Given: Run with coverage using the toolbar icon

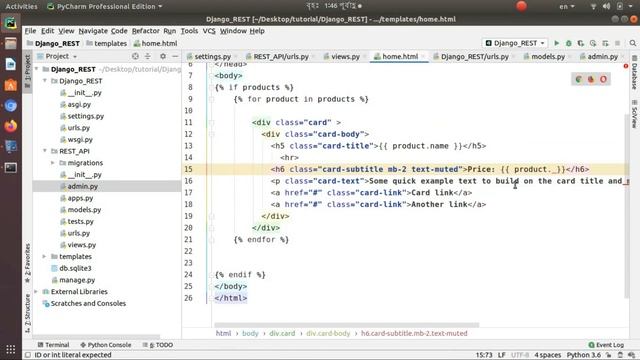Looking at the screenshot, I should [581, 43].
